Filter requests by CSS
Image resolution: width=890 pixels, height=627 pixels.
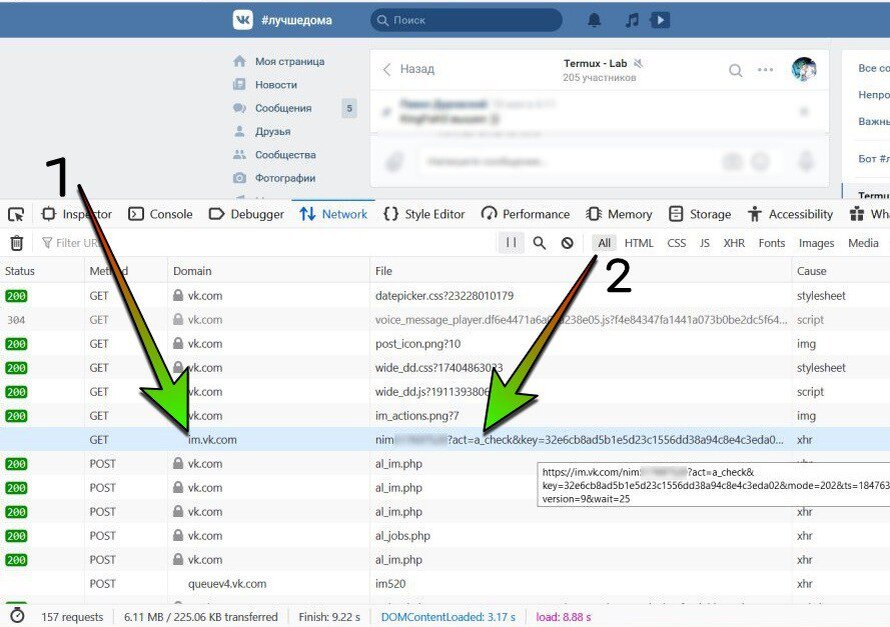point(677,243)
